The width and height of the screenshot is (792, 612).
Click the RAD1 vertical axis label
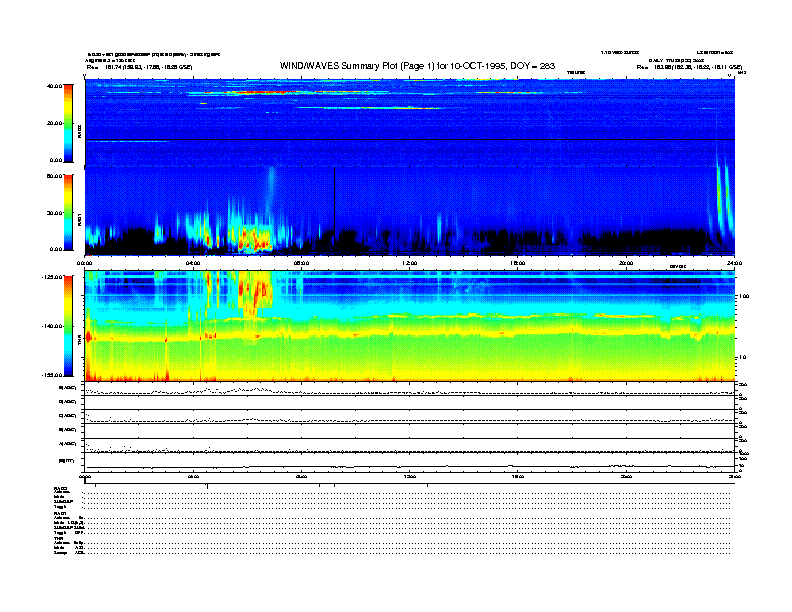pyautogui.click(x=80, y=220)
